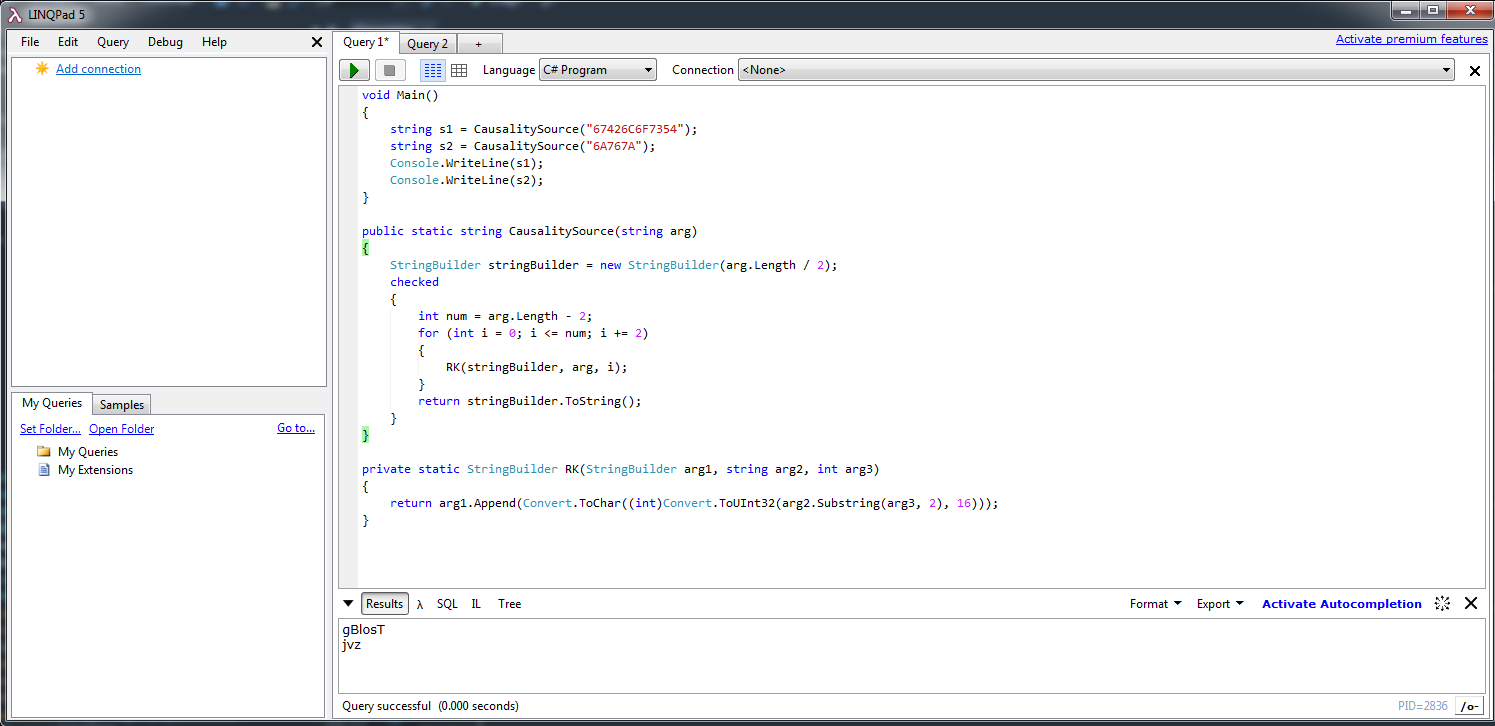1495x726 pixels.
Task: Click the LINQPad 5 title bar icon
Action: point(15,14)
